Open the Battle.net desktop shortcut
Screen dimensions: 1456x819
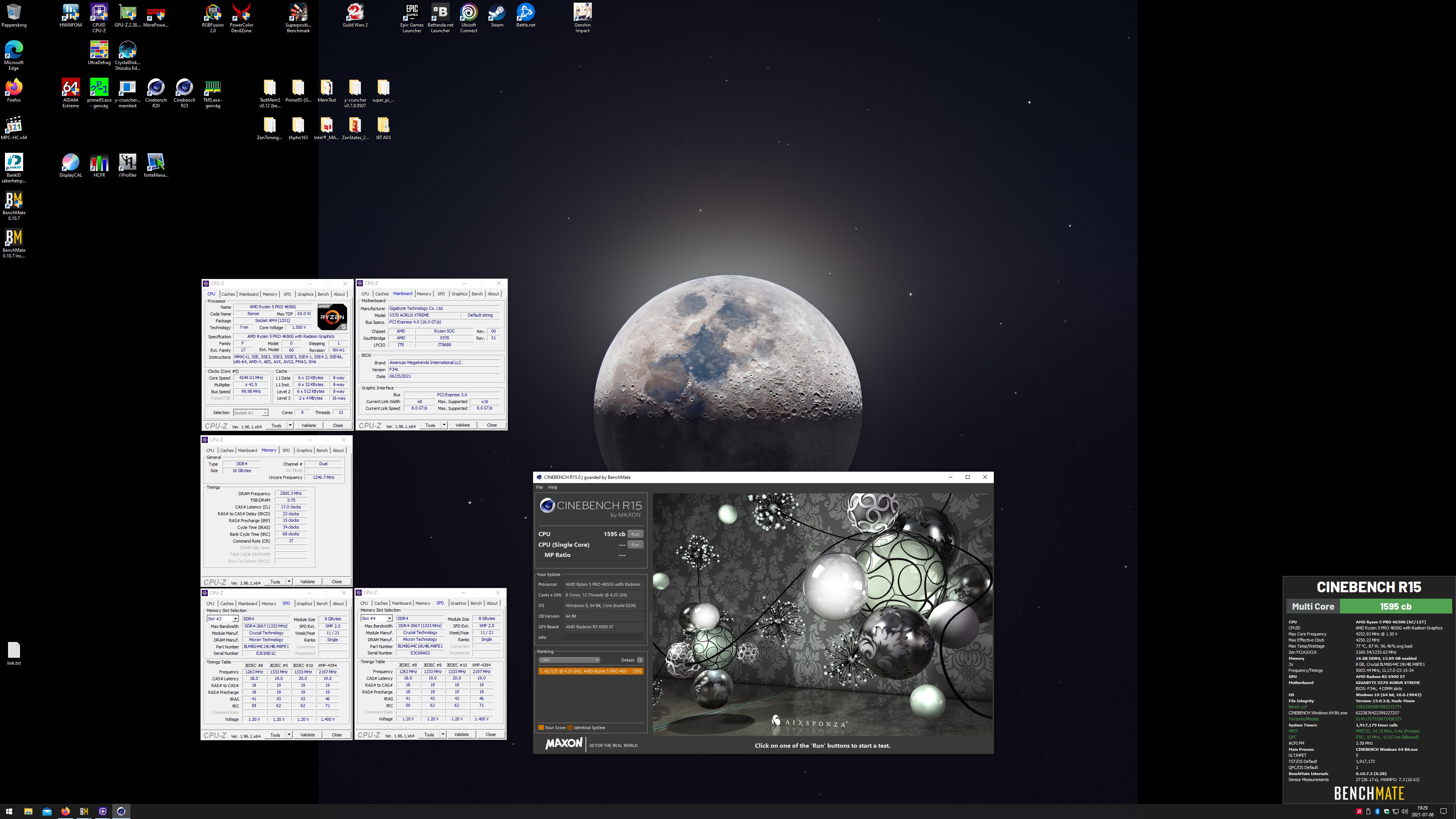click(x=526, y=15)
